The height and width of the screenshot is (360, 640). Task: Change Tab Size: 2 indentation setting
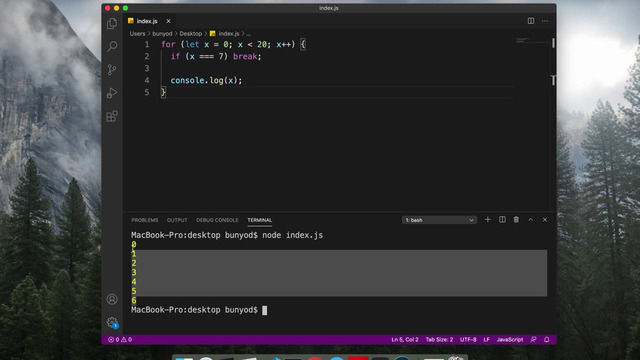439,339
